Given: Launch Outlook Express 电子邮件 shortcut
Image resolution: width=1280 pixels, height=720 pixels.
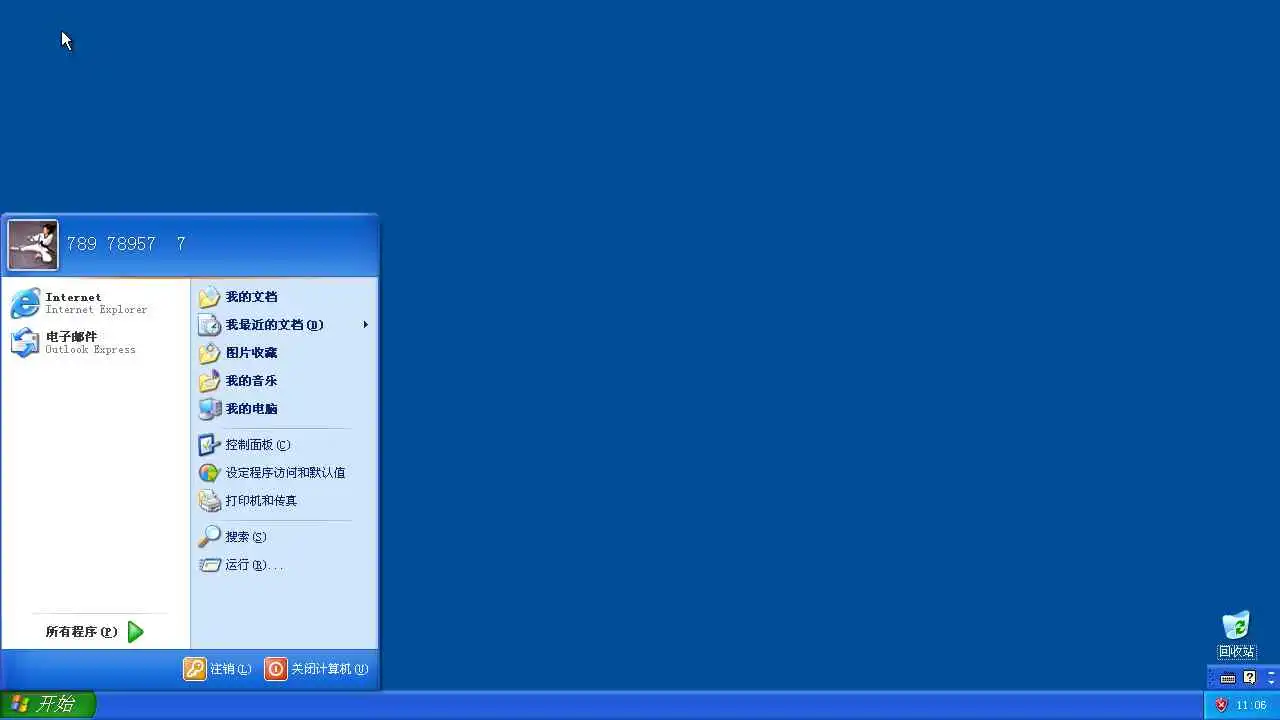Looking at the screenshot, I should tap(96, 343).
